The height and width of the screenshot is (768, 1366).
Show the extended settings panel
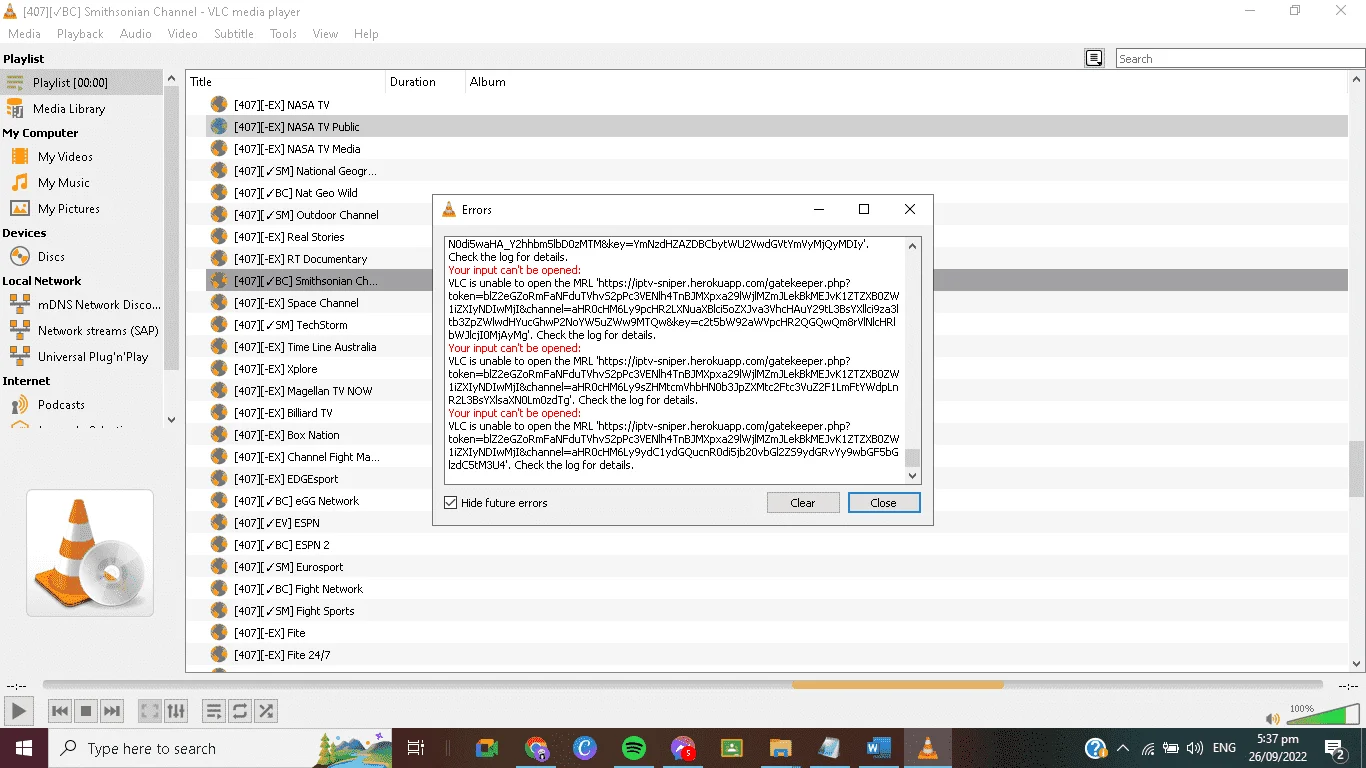pos(176,711)
